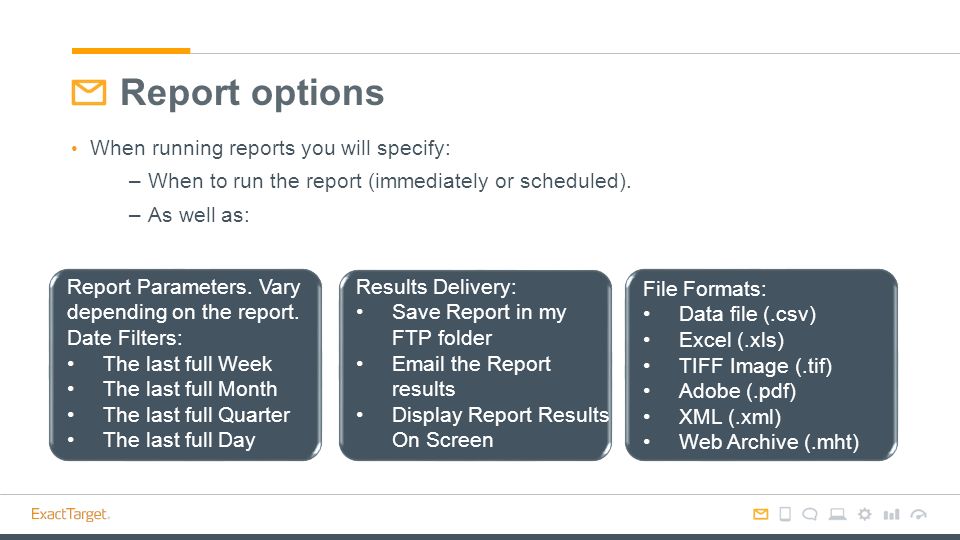Click the speech bubble icon in footer
Viewport: 960px width, 540px height.
810,514
